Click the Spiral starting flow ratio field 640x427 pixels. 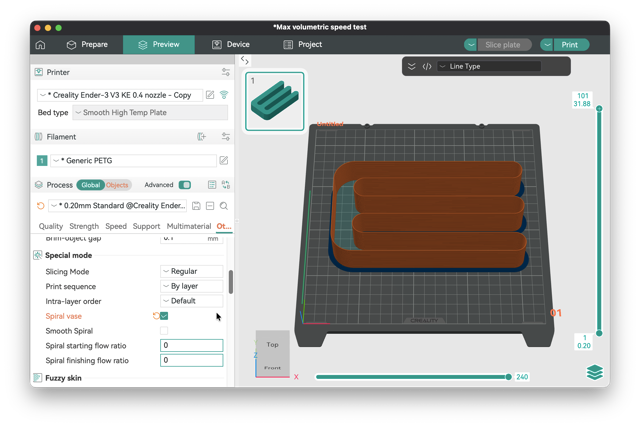pos(191,345)
